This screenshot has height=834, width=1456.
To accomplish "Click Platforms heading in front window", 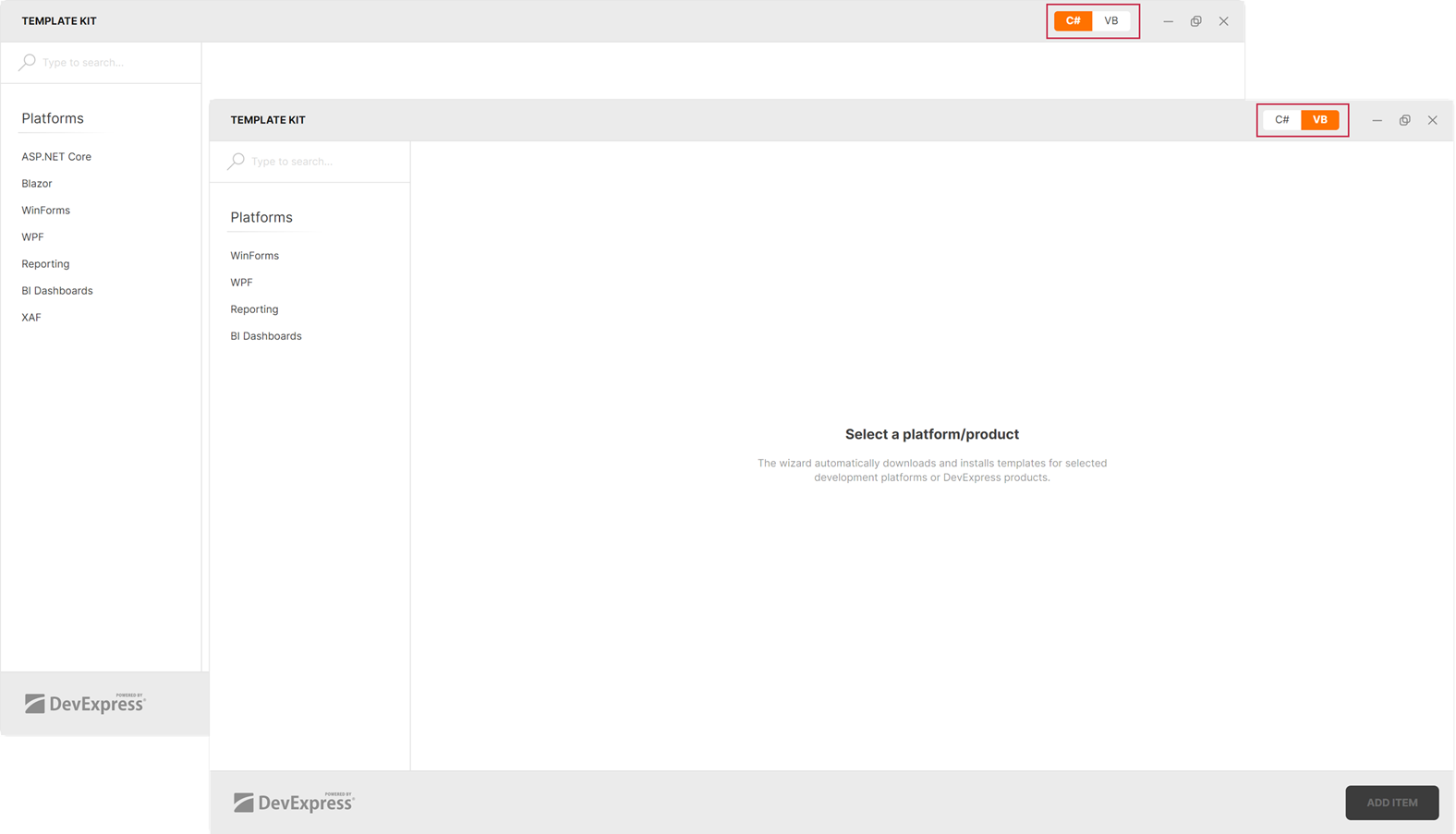I will point(261,217).
